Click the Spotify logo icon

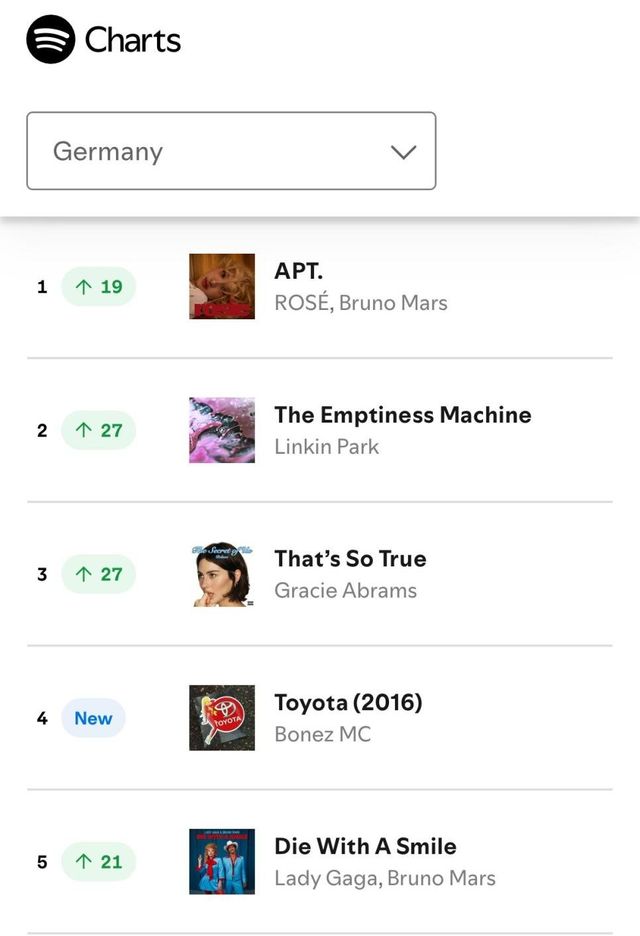coord(51,40)
